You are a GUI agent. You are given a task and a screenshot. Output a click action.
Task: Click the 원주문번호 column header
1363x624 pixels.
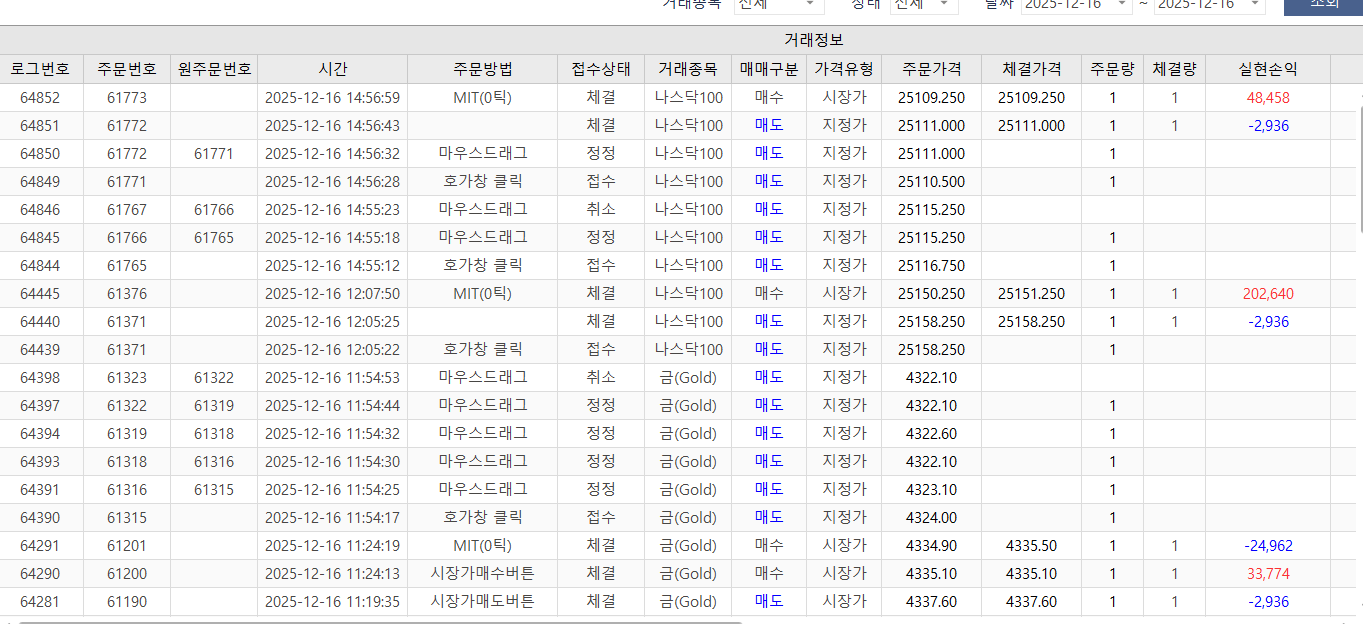214,69
